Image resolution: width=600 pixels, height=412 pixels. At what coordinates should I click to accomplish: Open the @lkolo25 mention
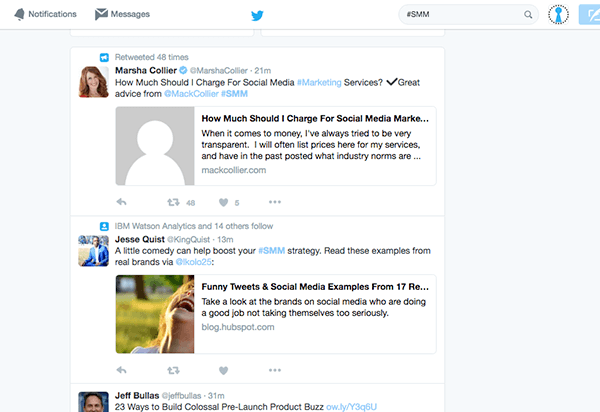[194, 262]
